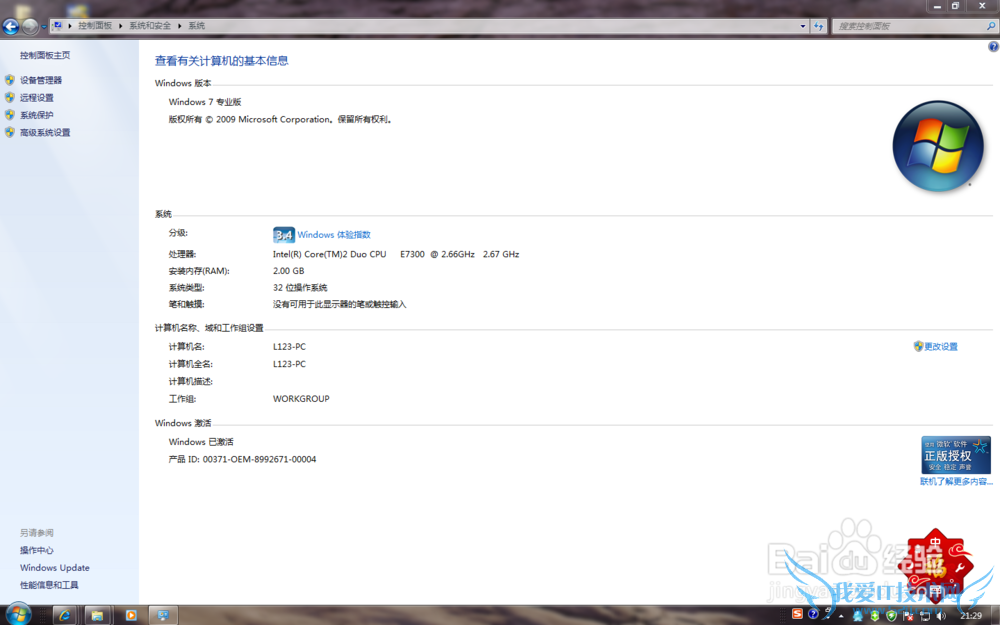The height and width of the screenshot is (625, 1000).
Task: Click the Windows 已激活 status text
Action: pyautogui.click(x=201, y=442)
